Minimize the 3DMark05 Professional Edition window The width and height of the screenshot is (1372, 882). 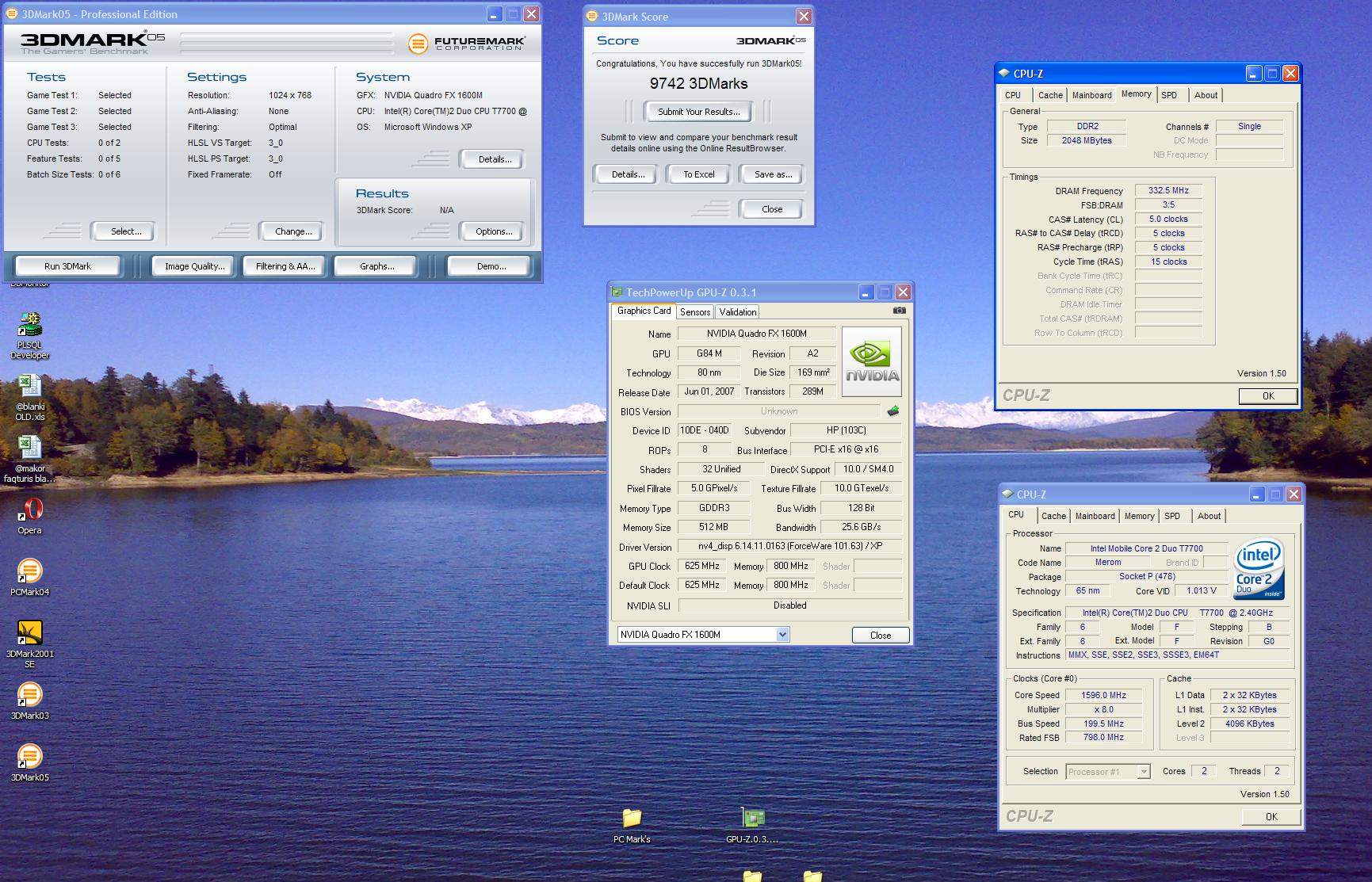495,13
